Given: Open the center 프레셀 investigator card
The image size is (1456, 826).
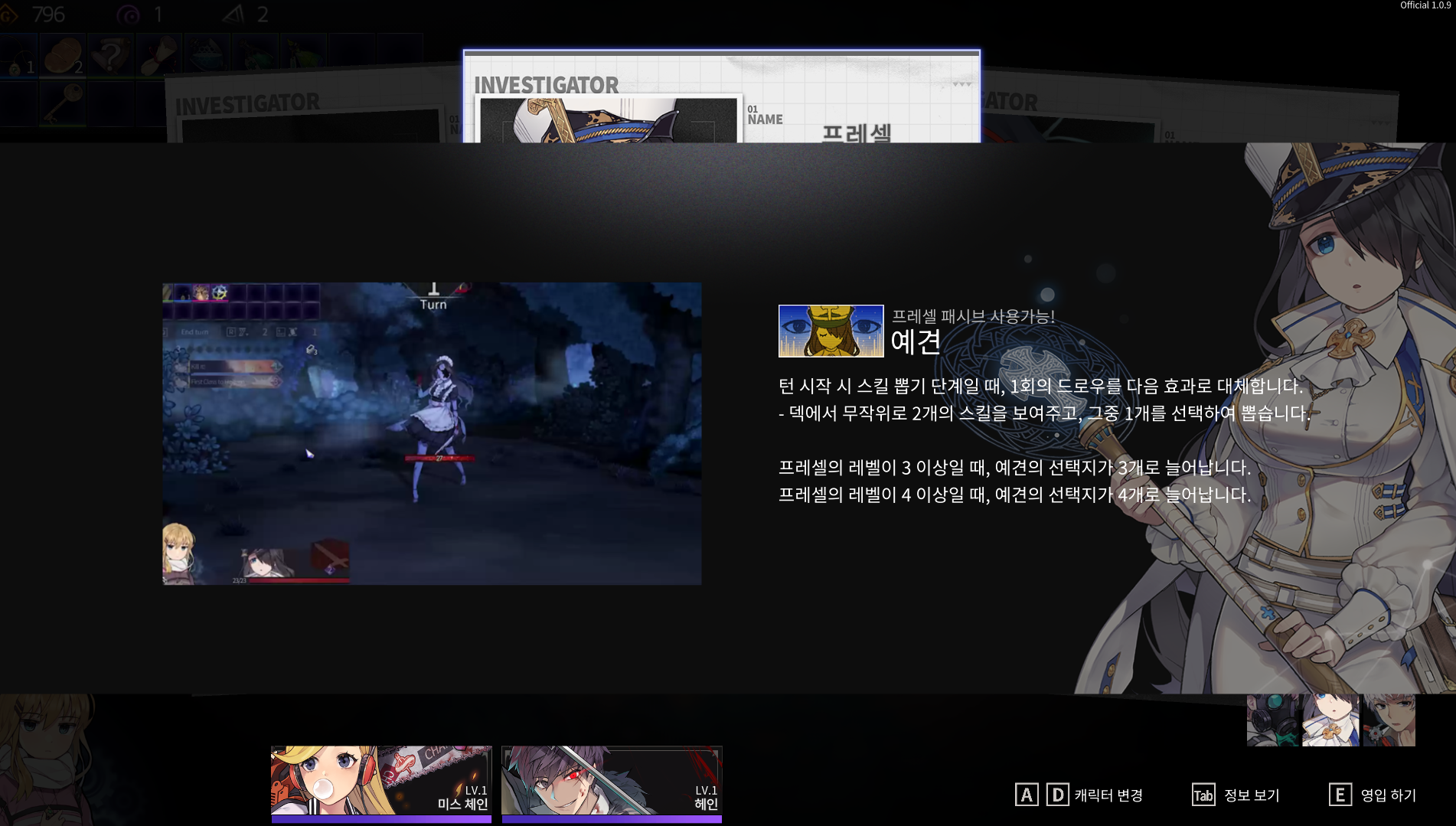Looking at the screenshot, I should [721, 96].
